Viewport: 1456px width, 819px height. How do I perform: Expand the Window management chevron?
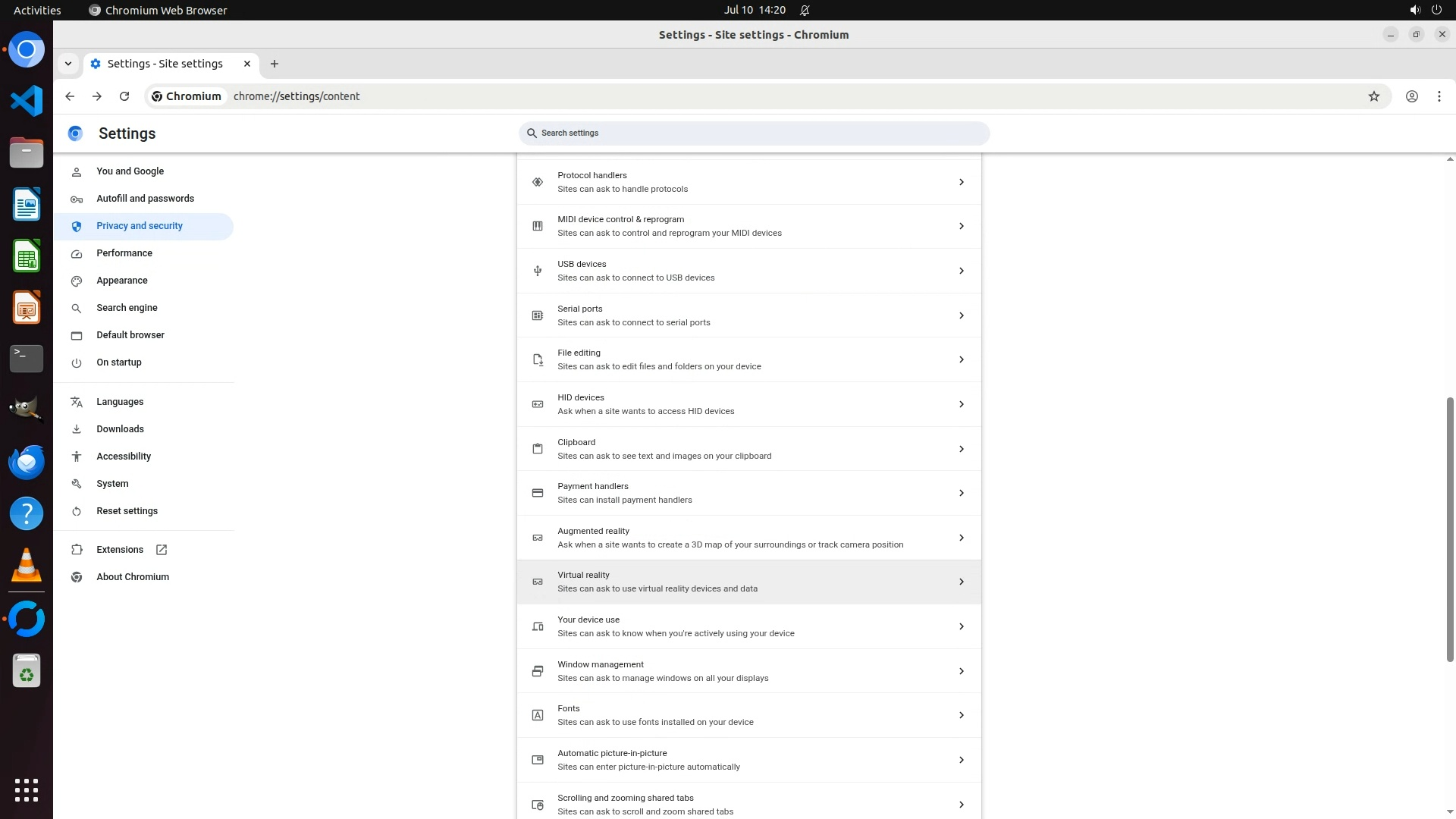point(961,671)
